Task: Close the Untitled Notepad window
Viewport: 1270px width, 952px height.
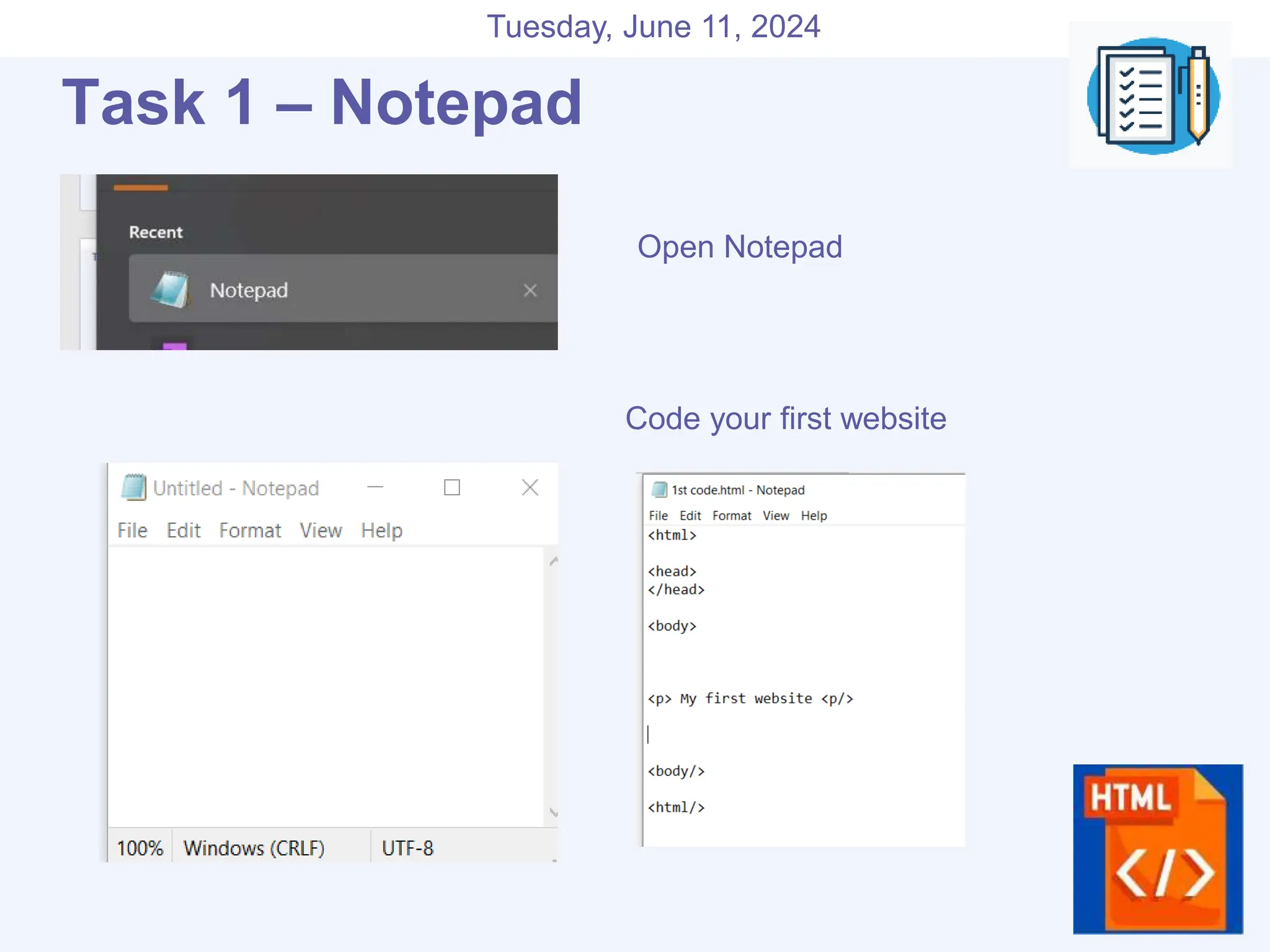Action: click(x=530, y=488)
